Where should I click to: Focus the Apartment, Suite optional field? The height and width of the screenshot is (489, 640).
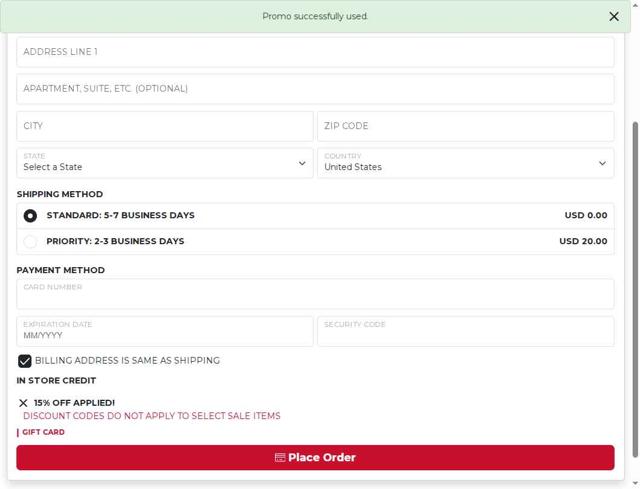[x=315, y=89]
